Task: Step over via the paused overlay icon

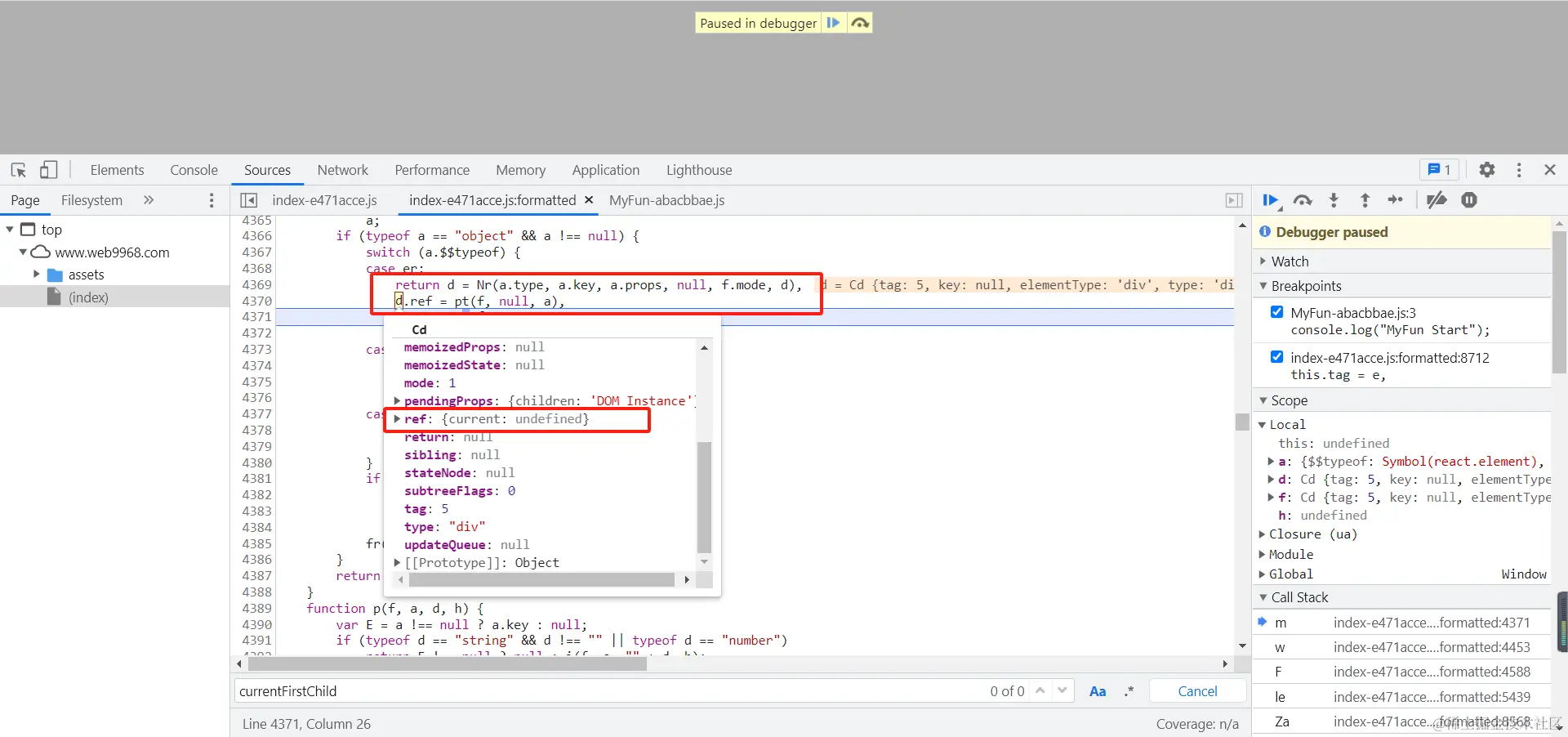Action: tap(859, 23)
